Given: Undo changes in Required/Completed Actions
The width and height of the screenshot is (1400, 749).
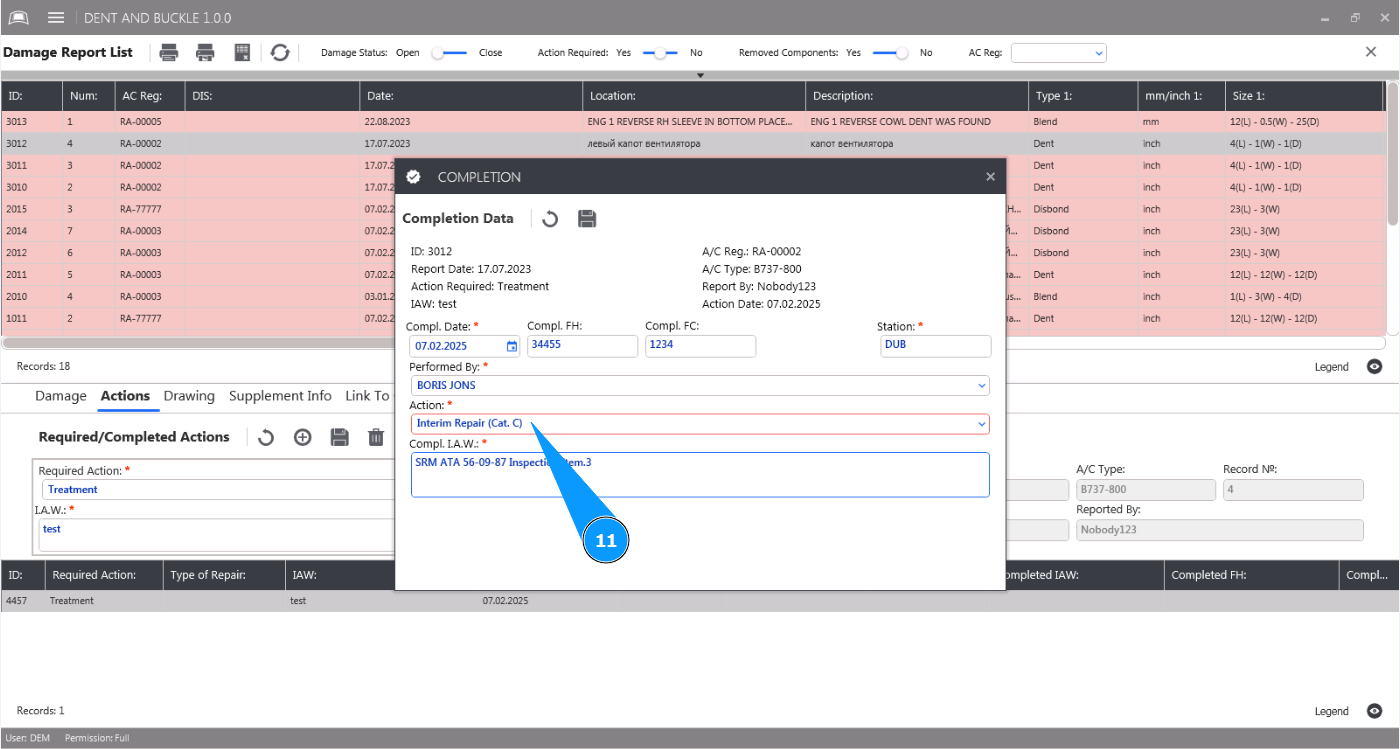Looking at the screenshot, I should 266,437.
